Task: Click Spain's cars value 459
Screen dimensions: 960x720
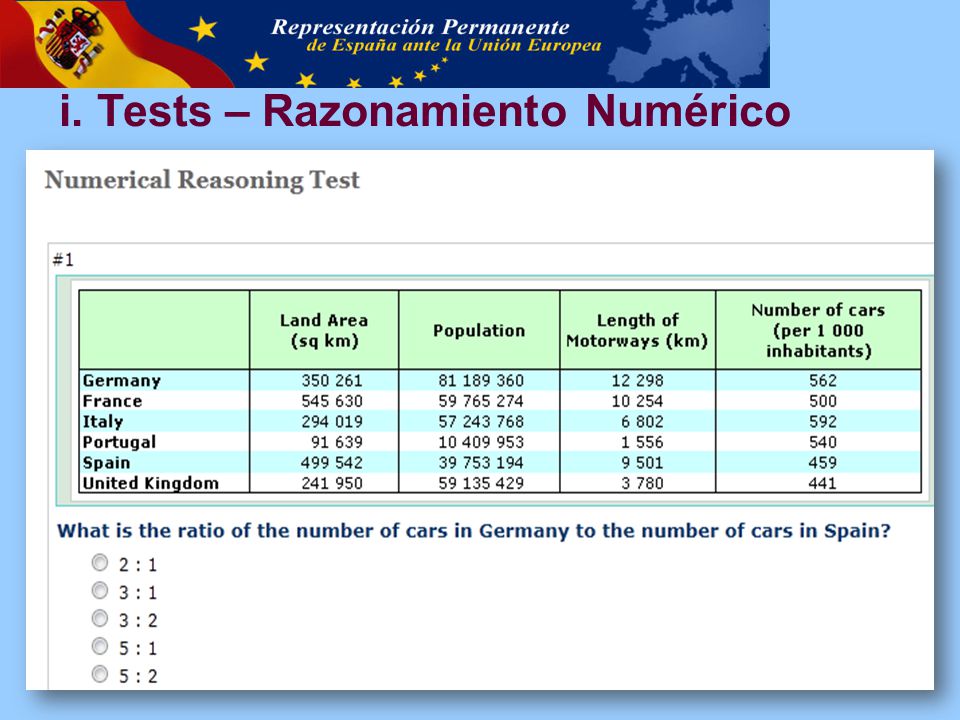Action: [x=822, y=463]
